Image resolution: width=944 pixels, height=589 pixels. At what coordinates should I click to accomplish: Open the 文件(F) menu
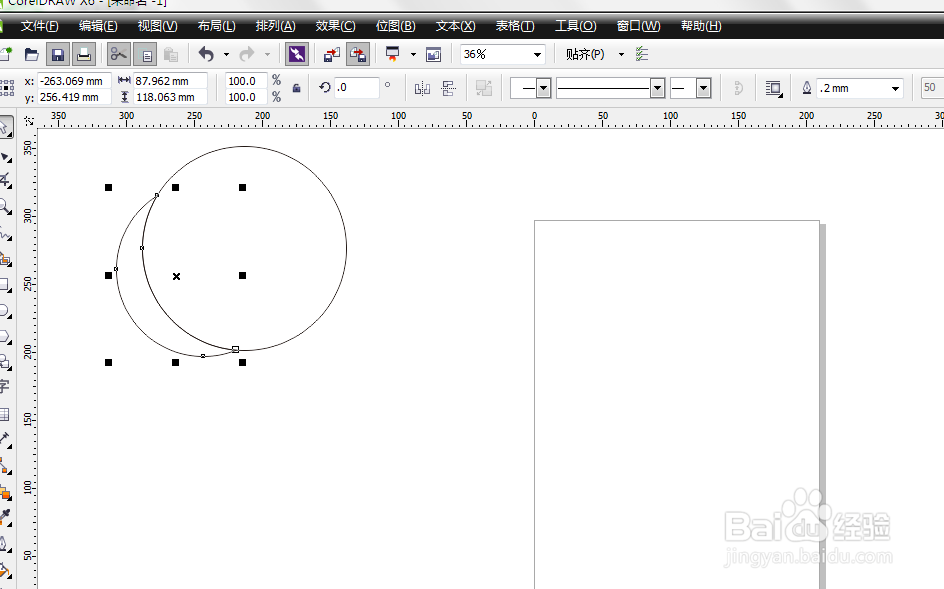click(x=39, y=26)
